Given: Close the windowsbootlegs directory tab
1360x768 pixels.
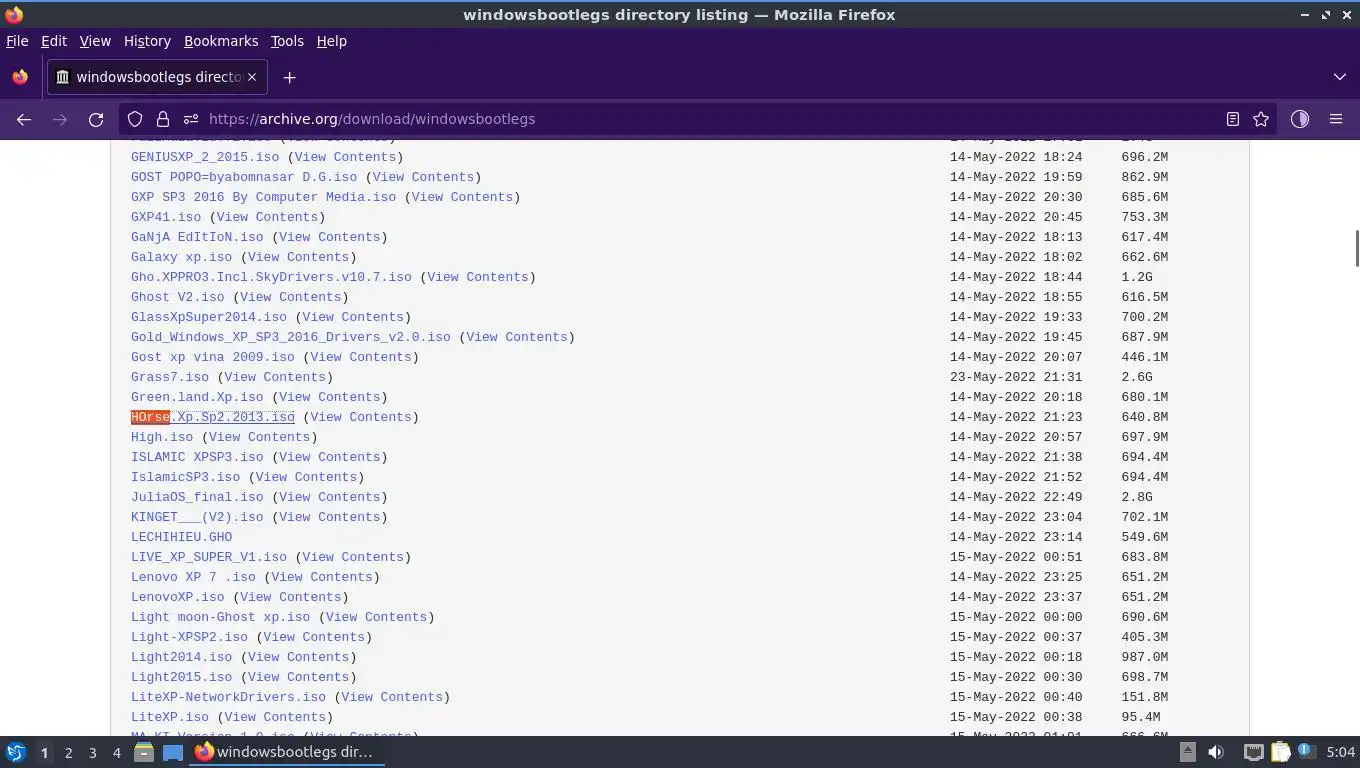Looking at the screenshot, I should tap(252, 77).
